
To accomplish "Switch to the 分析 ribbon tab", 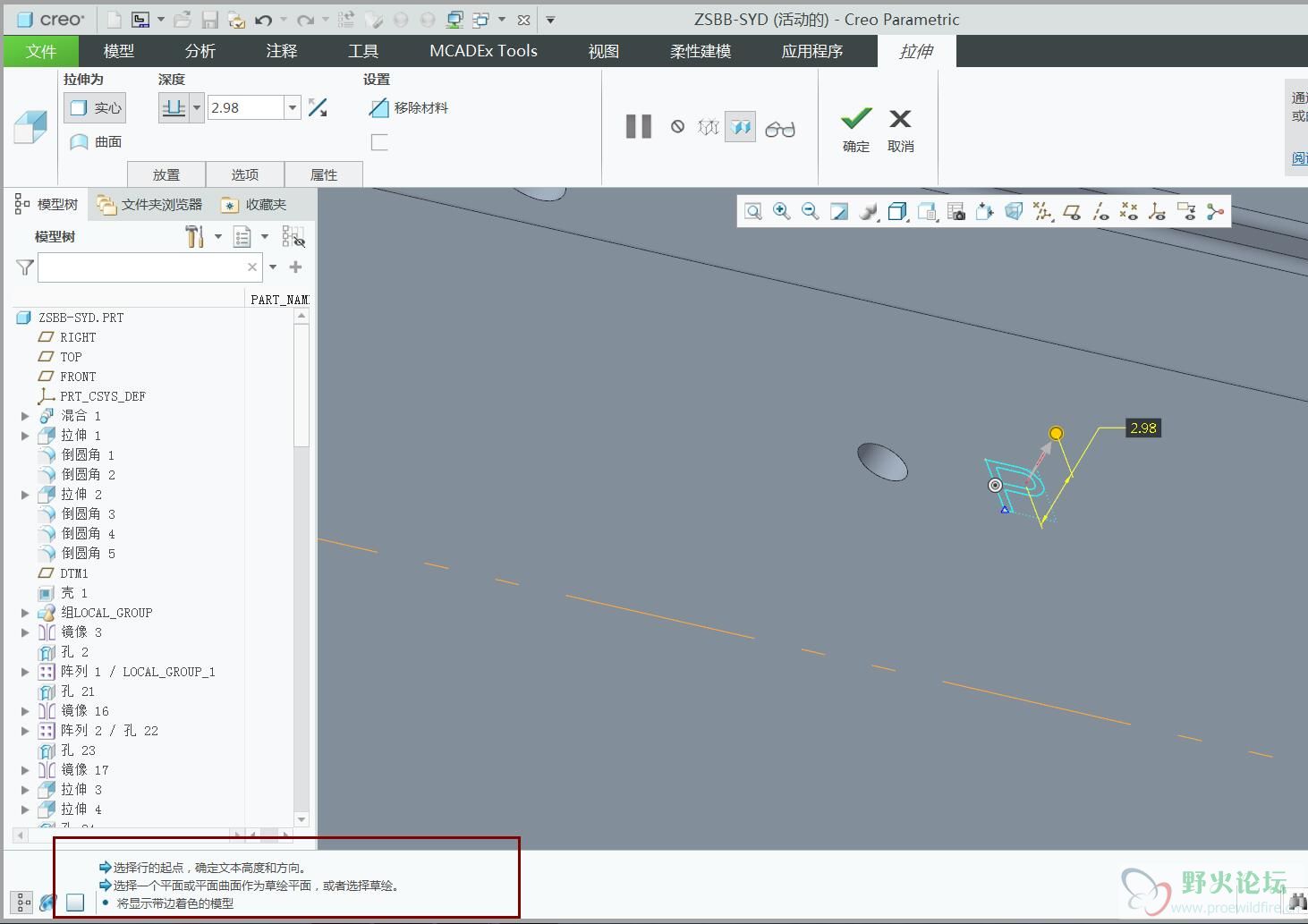I will 200,51.
